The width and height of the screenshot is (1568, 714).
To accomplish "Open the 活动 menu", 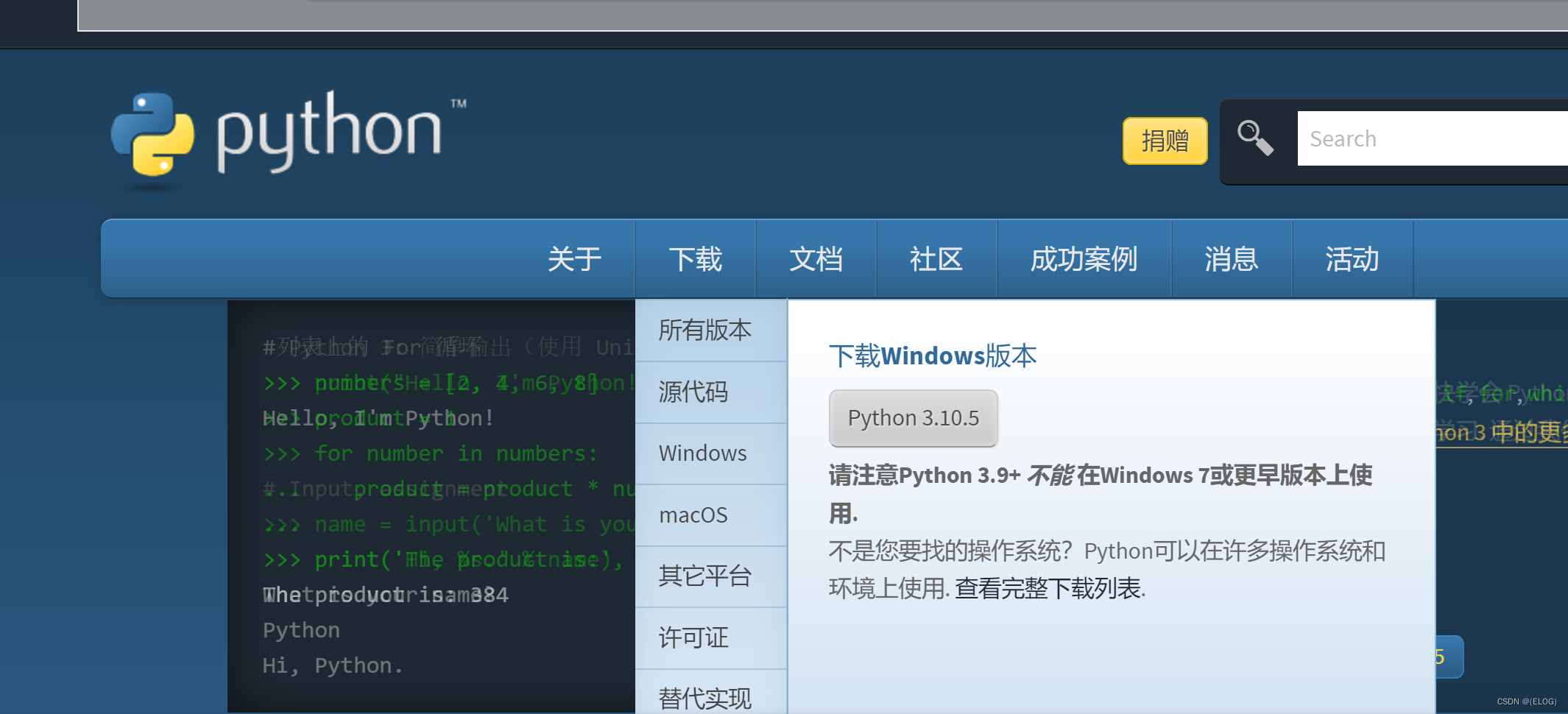I will (1352, 259).
